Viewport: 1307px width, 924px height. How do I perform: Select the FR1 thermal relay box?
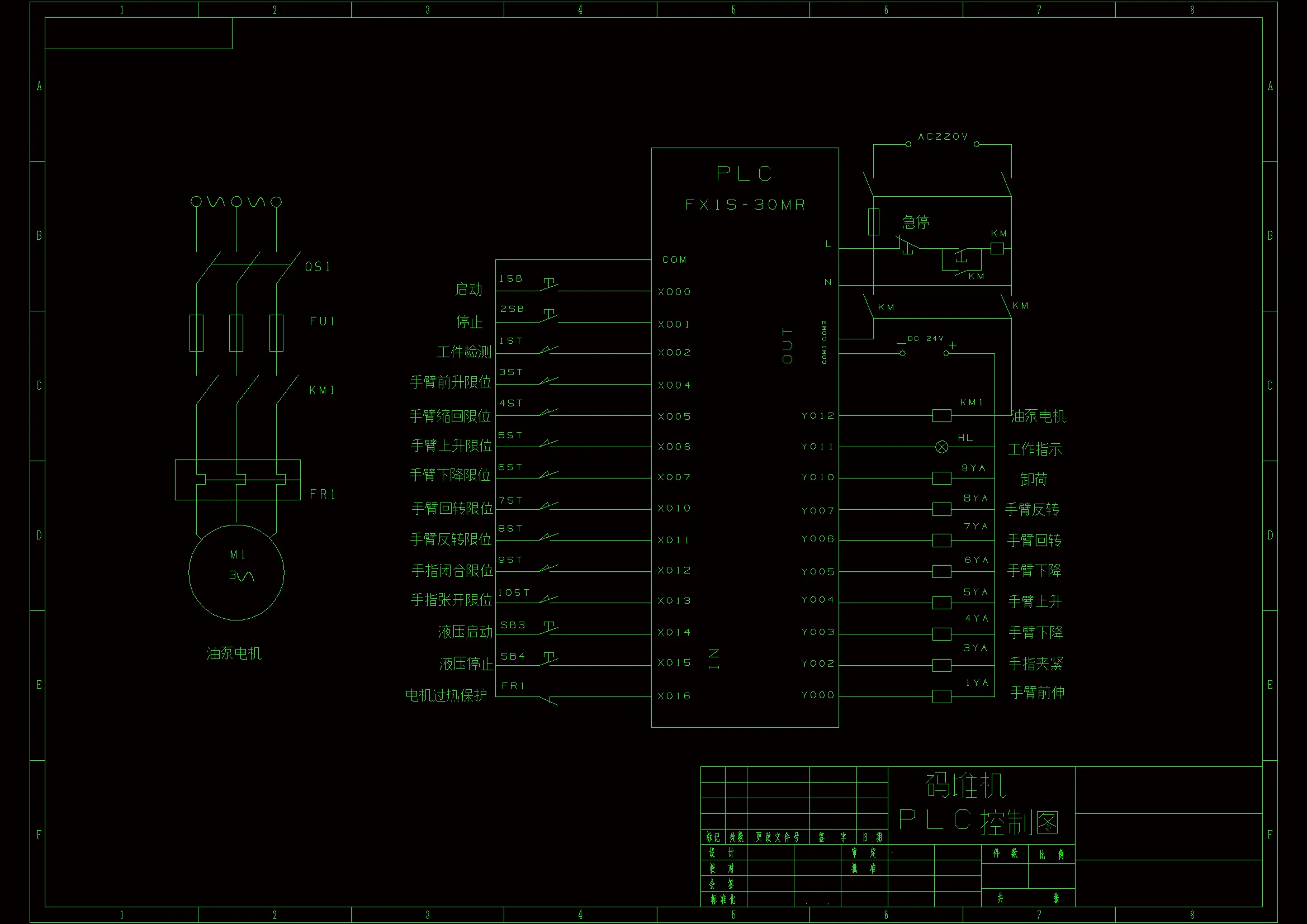(x=238, y=480)
